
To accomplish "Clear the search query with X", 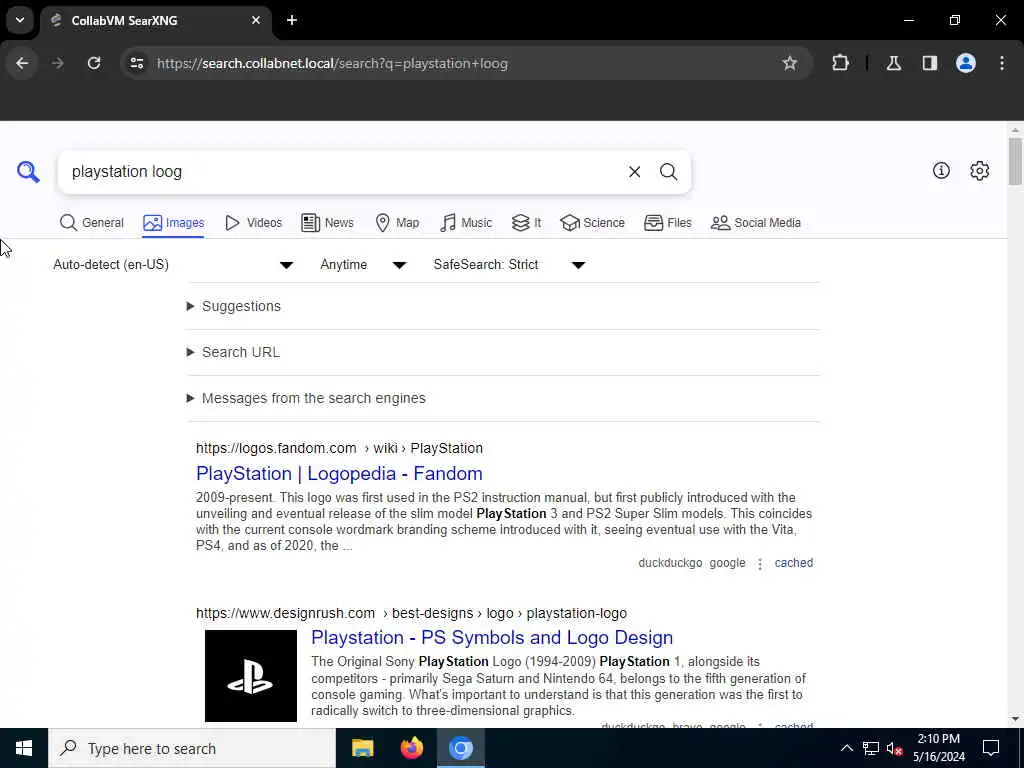I will (634, 172).
